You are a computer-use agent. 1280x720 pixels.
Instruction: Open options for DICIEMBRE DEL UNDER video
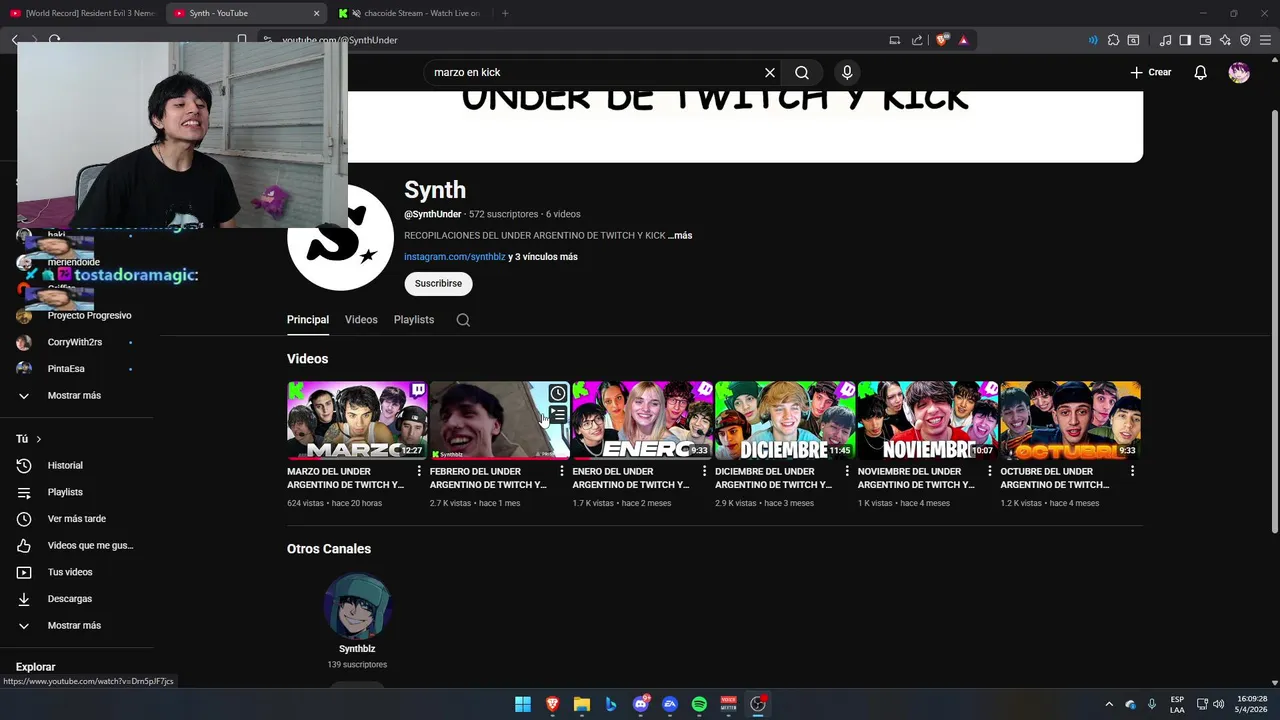847,471
